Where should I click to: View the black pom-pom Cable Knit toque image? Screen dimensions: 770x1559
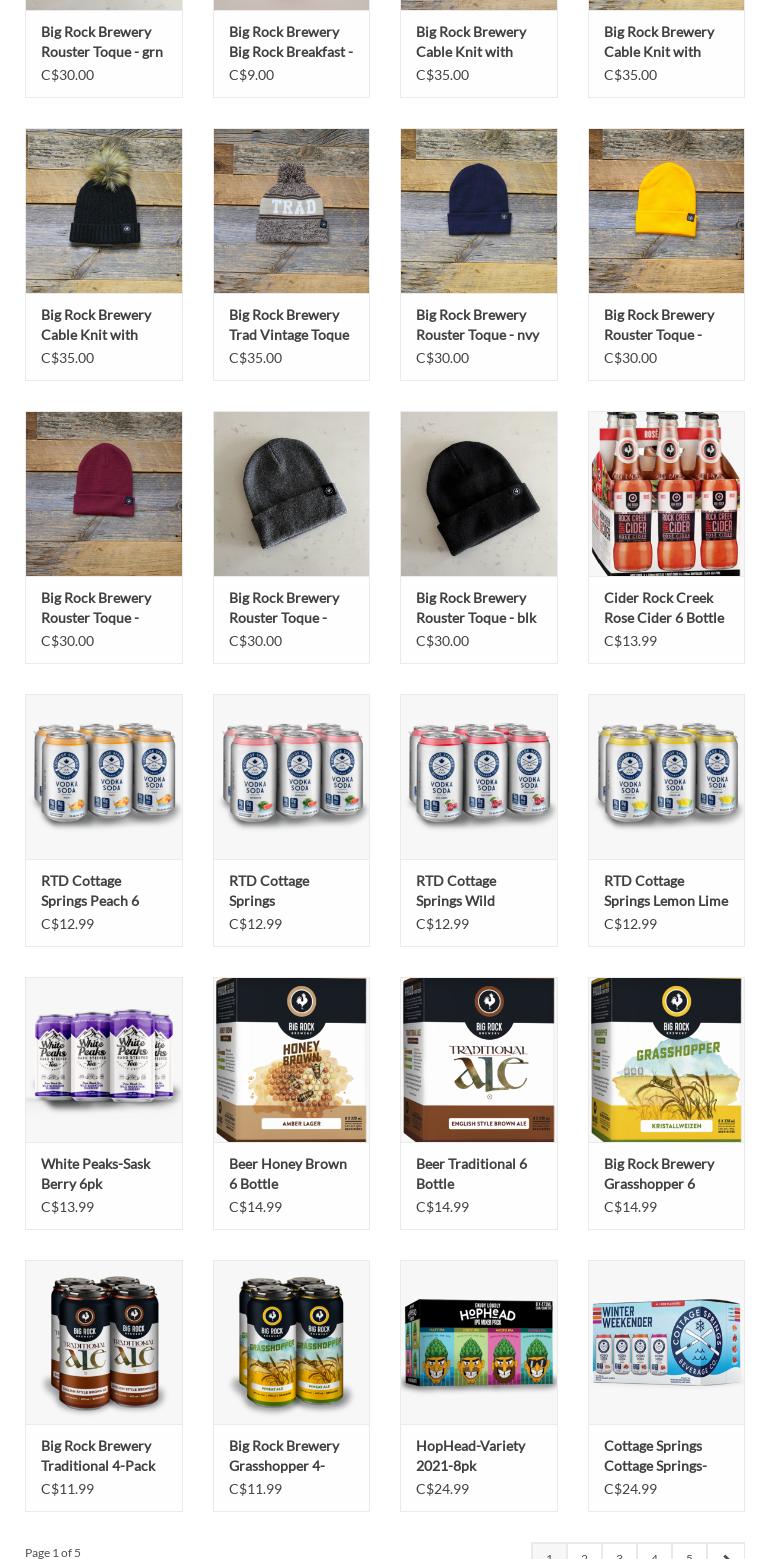coord(104,211)
